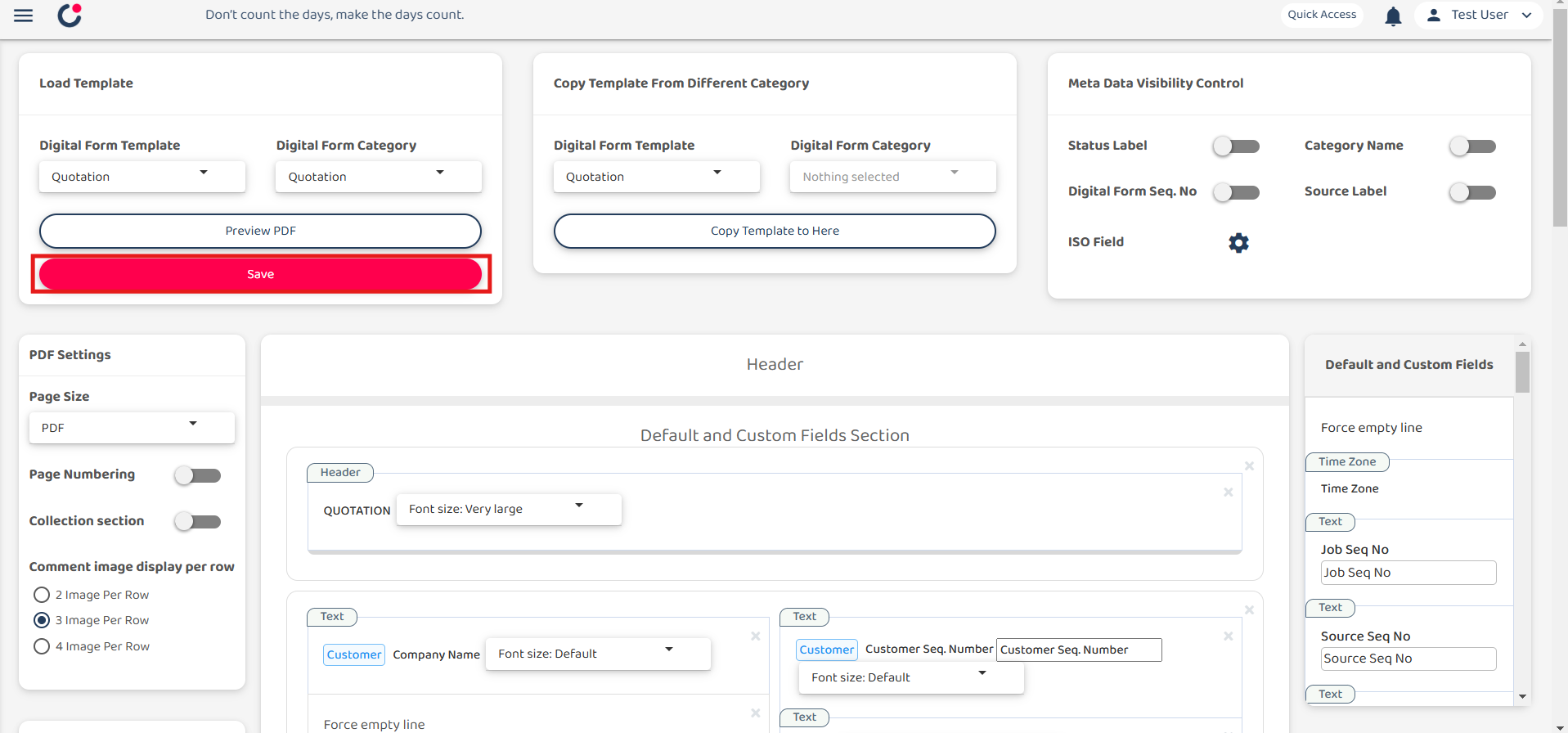Screen dimensions: 1568x733
Task: Open Load Template Digital Form Template dropdown
Action: click(x=142, y=177)
